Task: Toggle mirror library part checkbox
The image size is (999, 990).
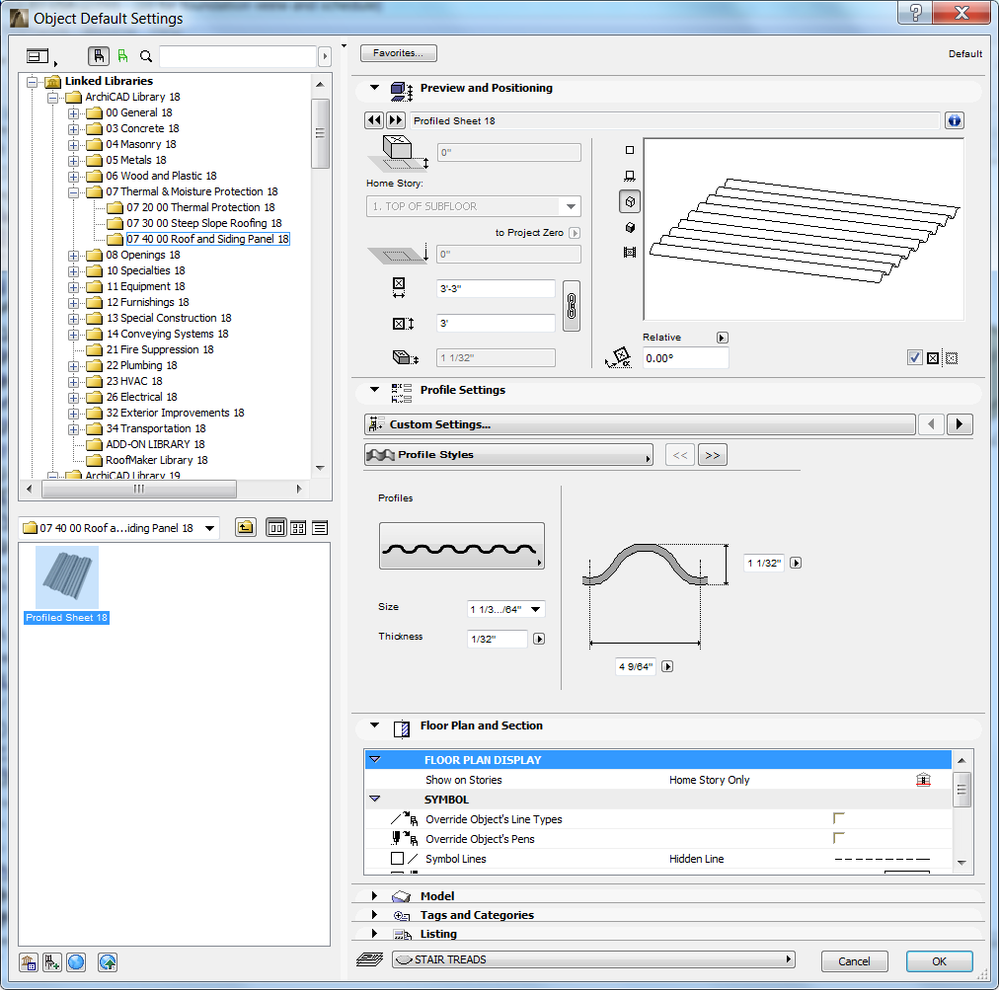Action: pyautogui.click(x=914, y=357)
